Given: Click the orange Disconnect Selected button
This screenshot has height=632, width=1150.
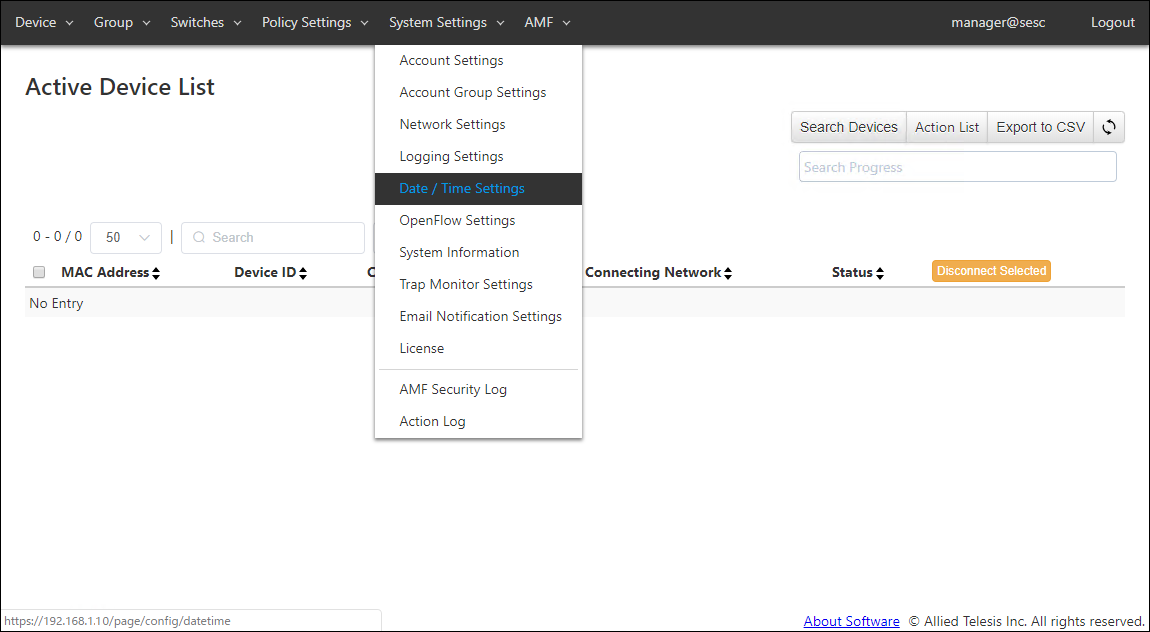Looking at the screenshot, I should click(991, 271).
